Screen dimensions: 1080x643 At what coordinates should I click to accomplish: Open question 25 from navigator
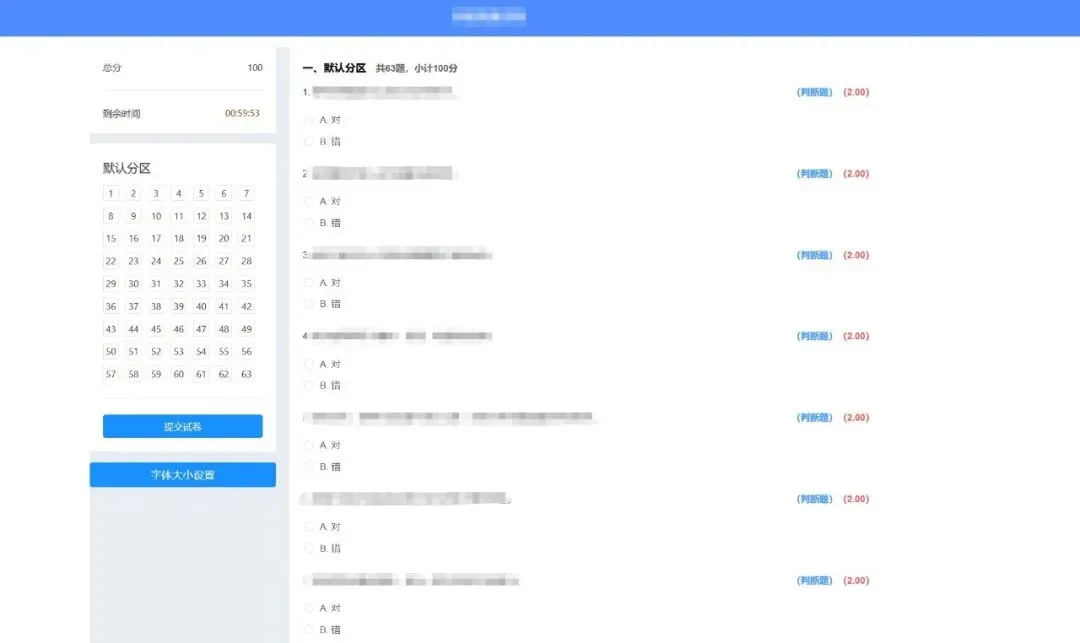click(178, 261)
